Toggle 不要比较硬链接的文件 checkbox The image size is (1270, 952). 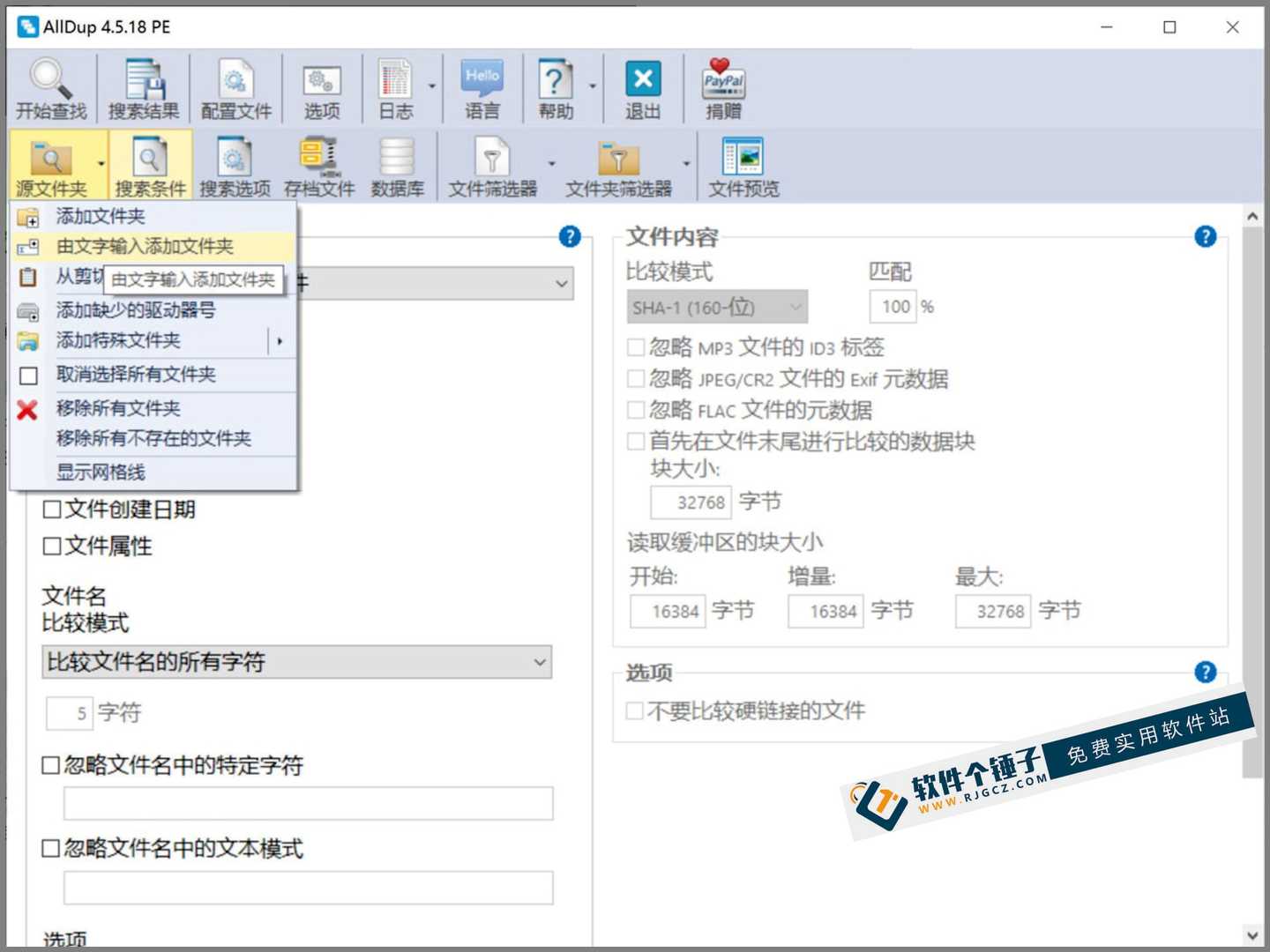coord(634,710)
